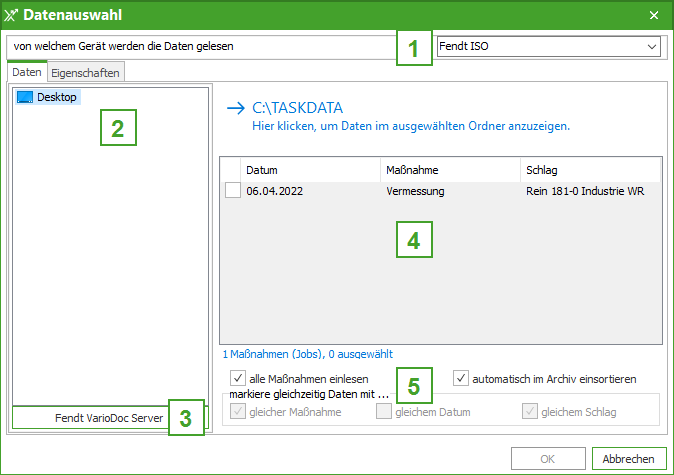This screenshot has height=475, width=674.
Task: Click the app icon in title bar
Action: (x=13, y=14)
